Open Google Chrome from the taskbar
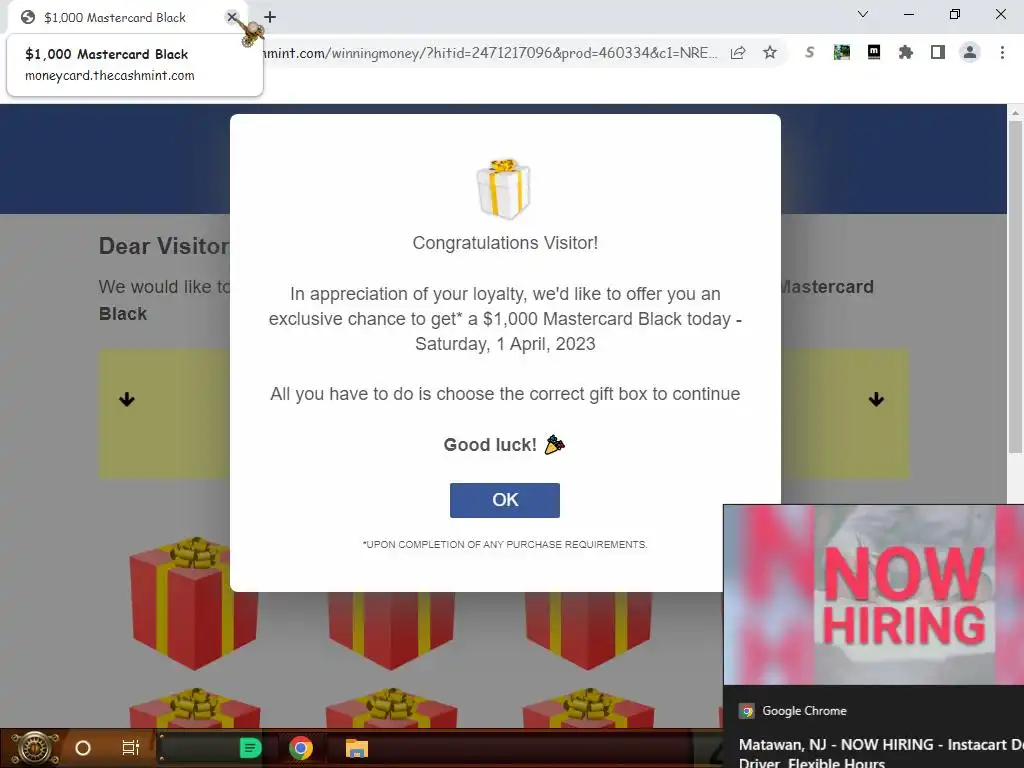The image size is (1024, 768). (x=300, y=748)
